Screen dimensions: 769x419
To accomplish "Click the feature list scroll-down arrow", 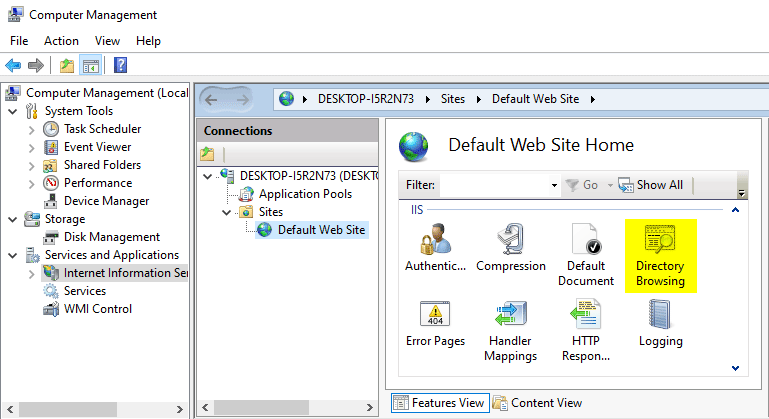I will pos(735,368).
